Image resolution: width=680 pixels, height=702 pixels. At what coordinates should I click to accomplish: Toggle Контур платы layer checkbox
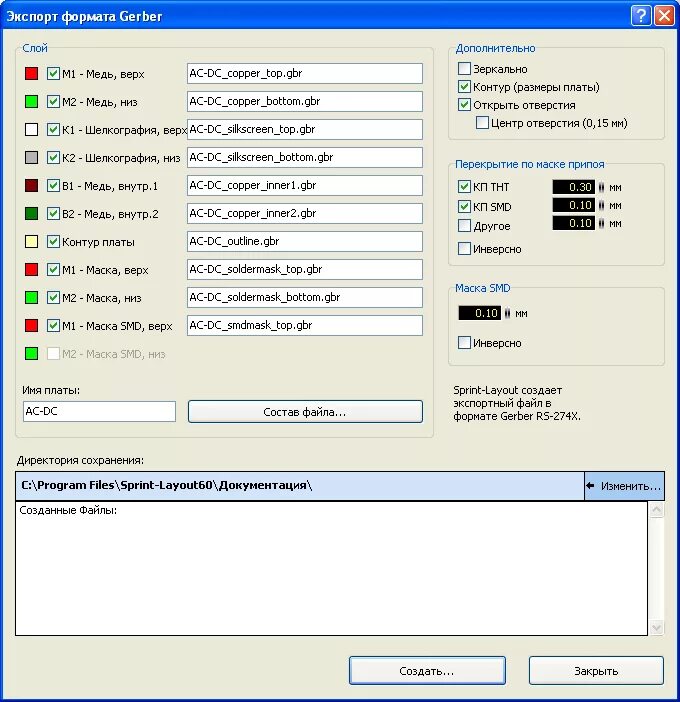tap(53, 242)
